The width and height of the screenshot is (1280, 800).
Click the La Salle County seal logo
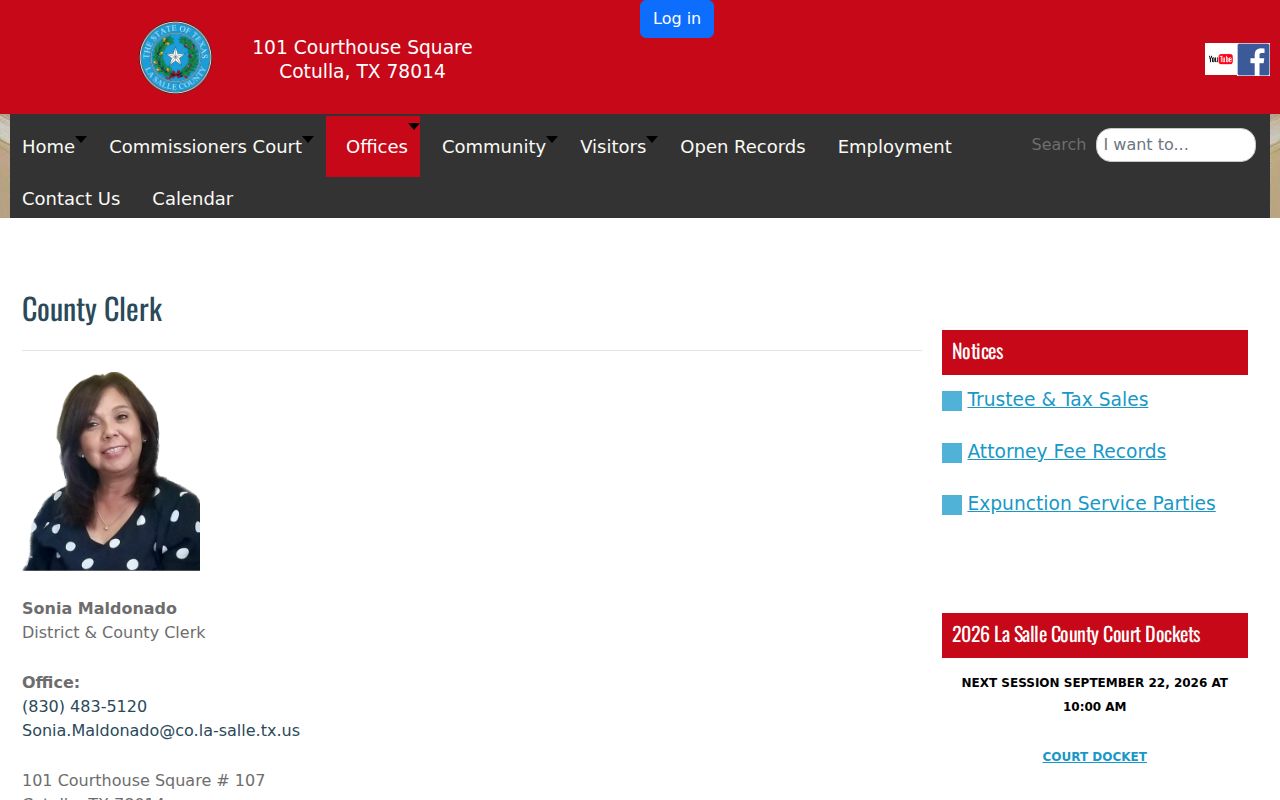176,57
